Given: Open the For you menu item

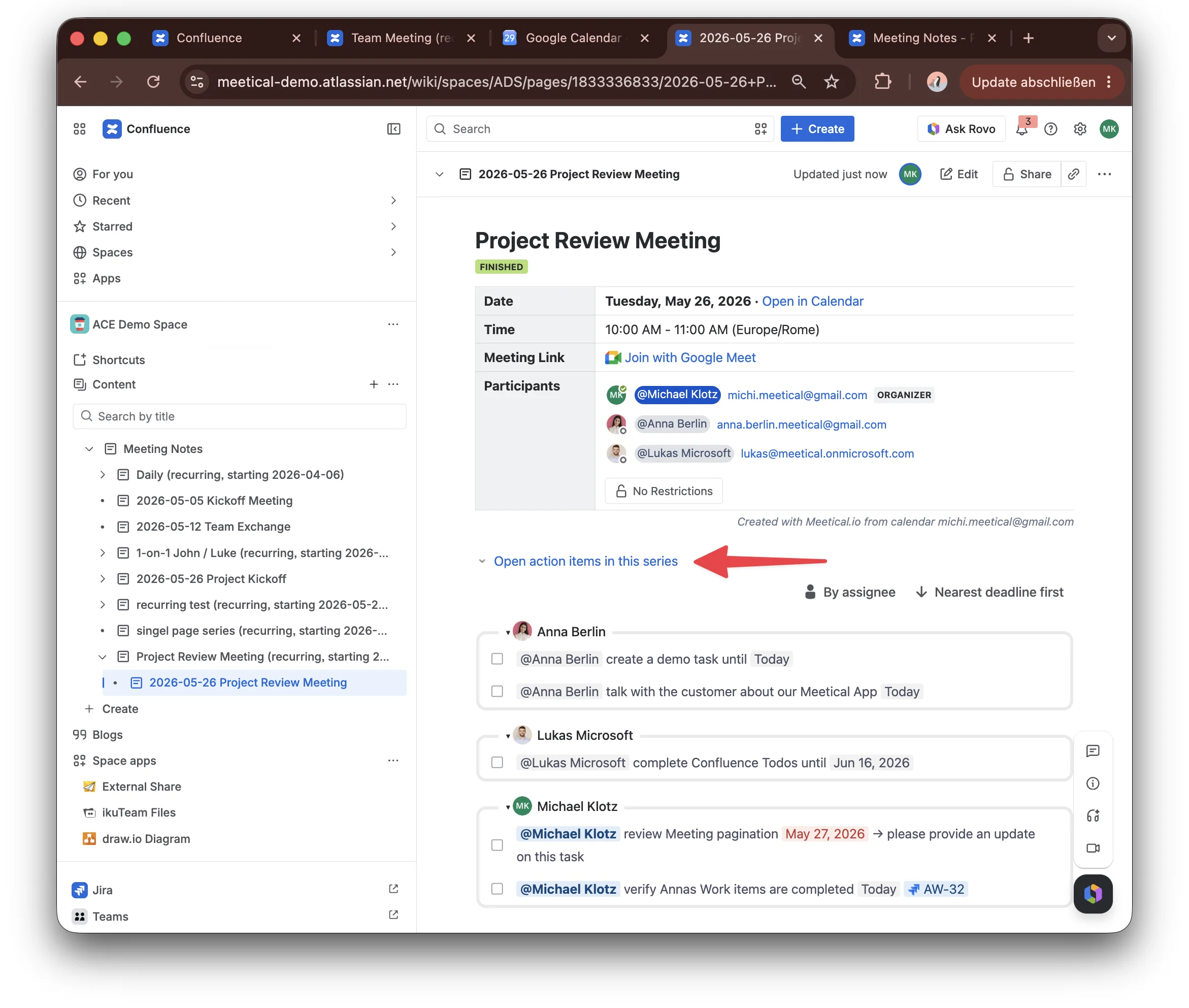Looking at the screenshot, I should [x=113, y=174].
